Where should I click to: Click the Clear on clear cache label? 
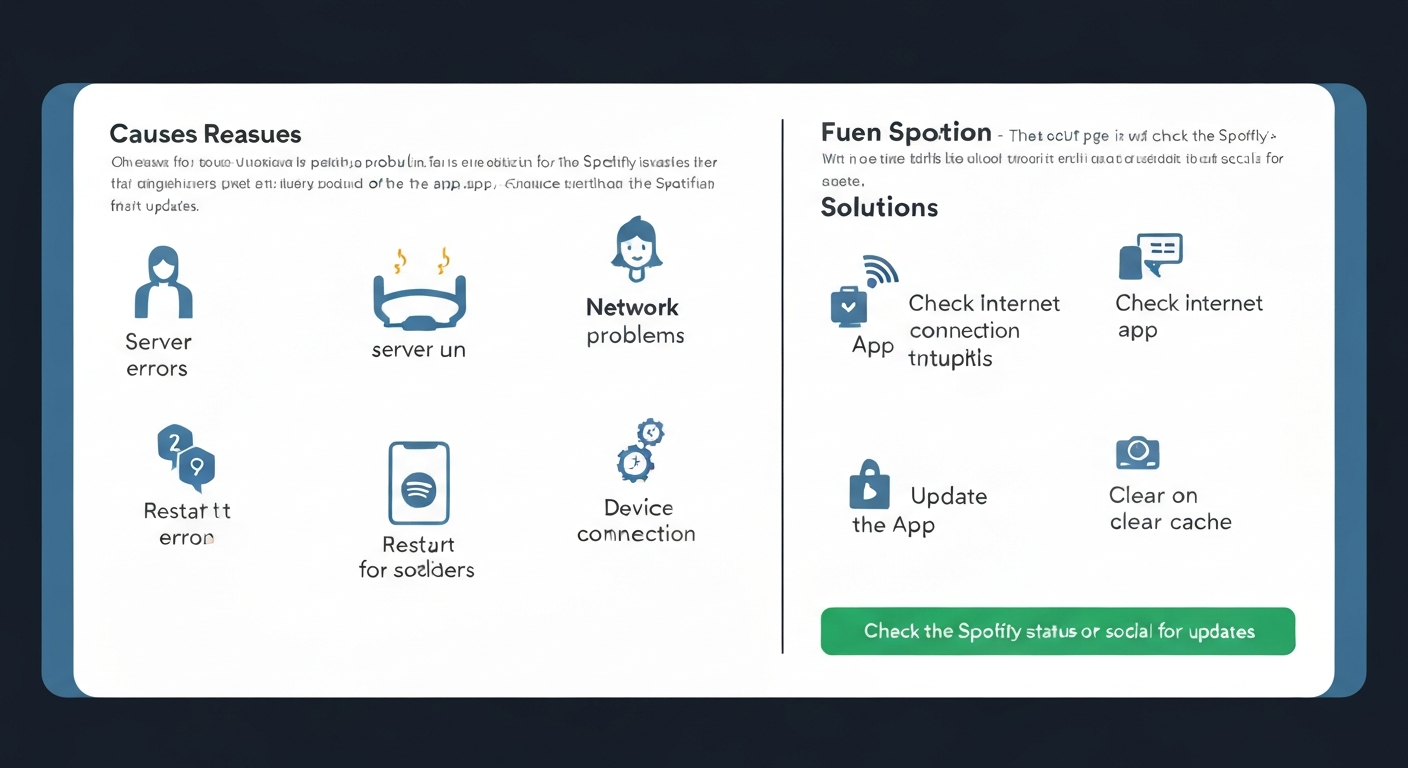(x=1170, y=508)
